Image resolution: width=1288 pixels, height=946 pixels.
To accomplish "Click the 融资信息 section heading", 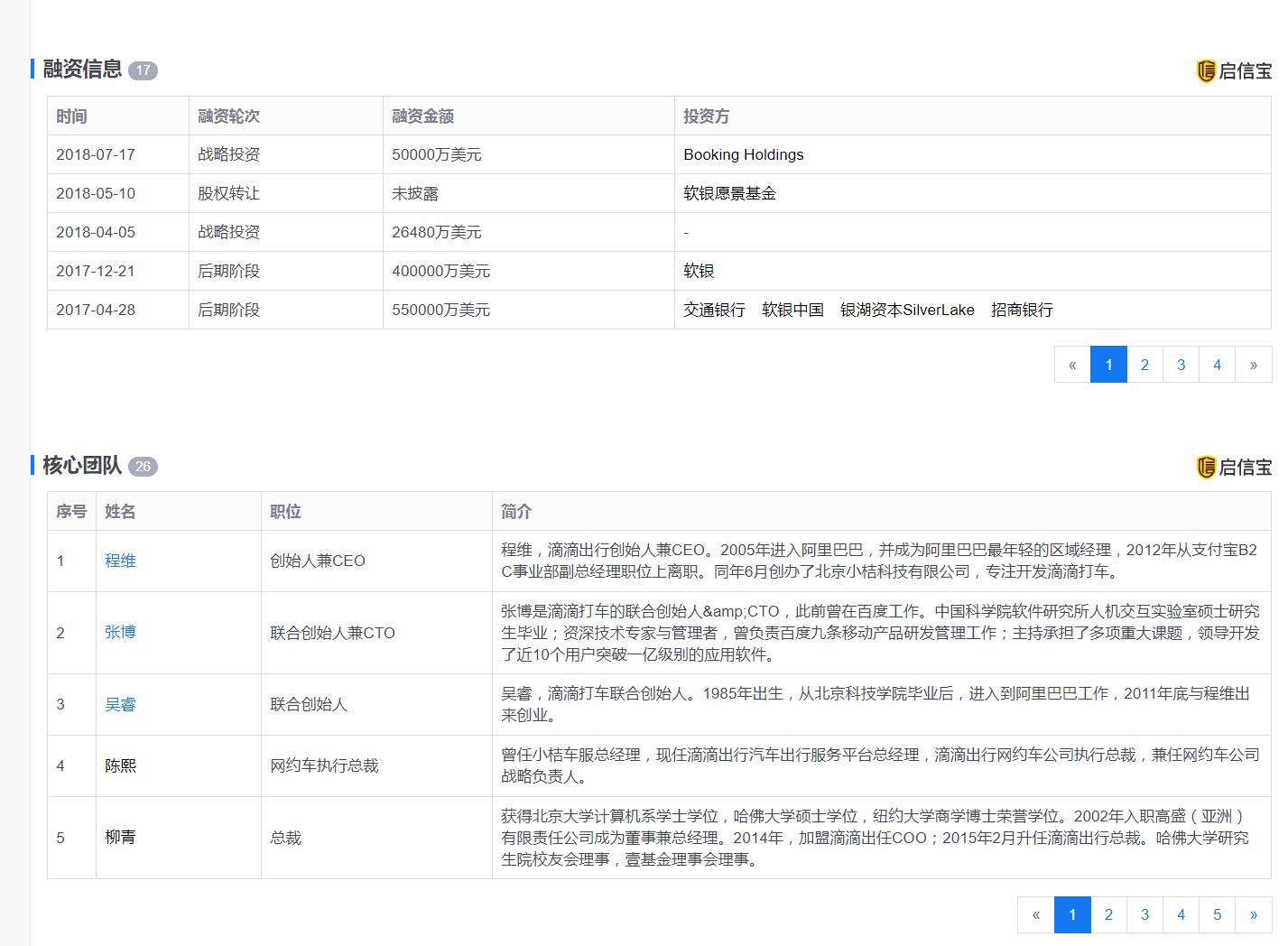I will tap(82, 70).
